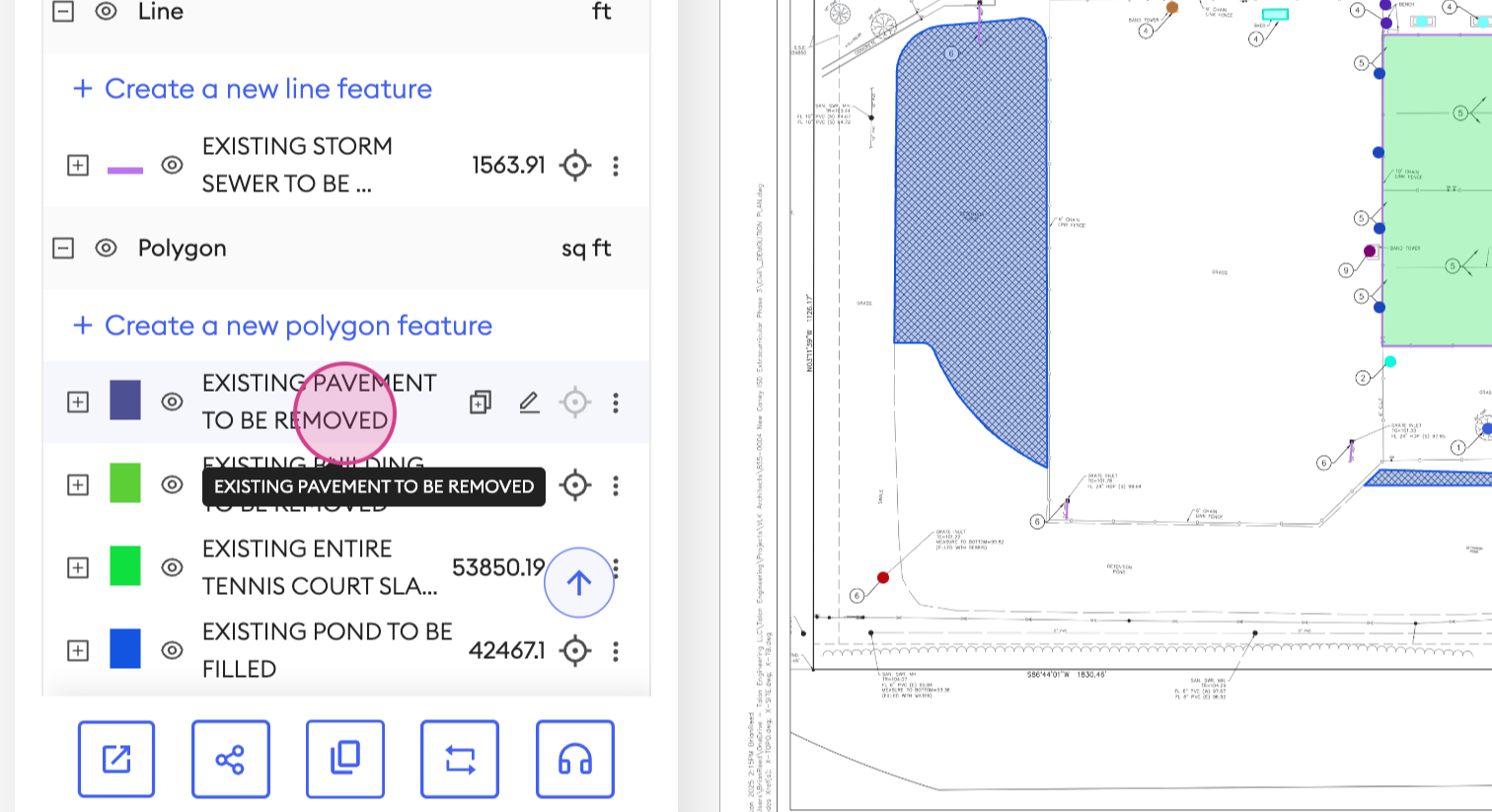Toggle visibility of the Polygon group
Screen dimensions: 1492x812
click(x=106, y=248)
